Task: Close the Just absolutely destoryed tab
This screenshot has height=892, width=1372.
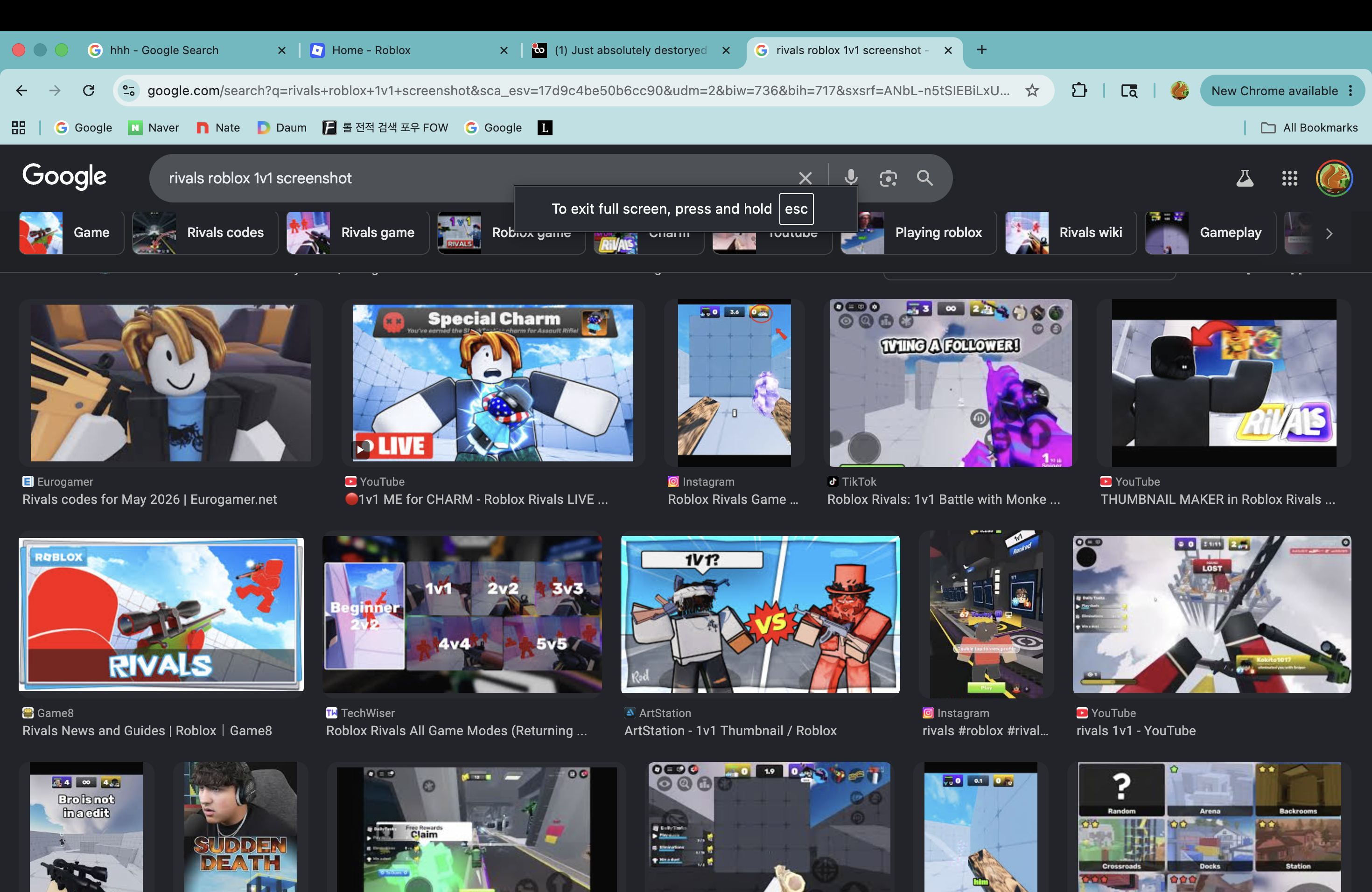Action: click(x=726, y=50)
